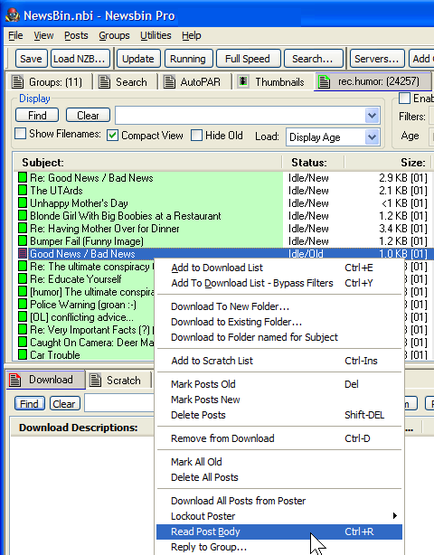Click green square beside Re: Good News / Bad News
This screenshot has height=555, width=434.
22,178
